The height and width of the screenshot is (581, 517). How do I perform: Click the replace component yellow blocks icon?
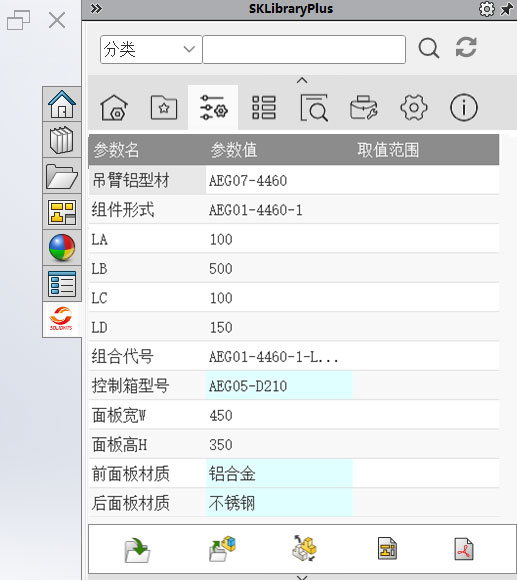304,548
